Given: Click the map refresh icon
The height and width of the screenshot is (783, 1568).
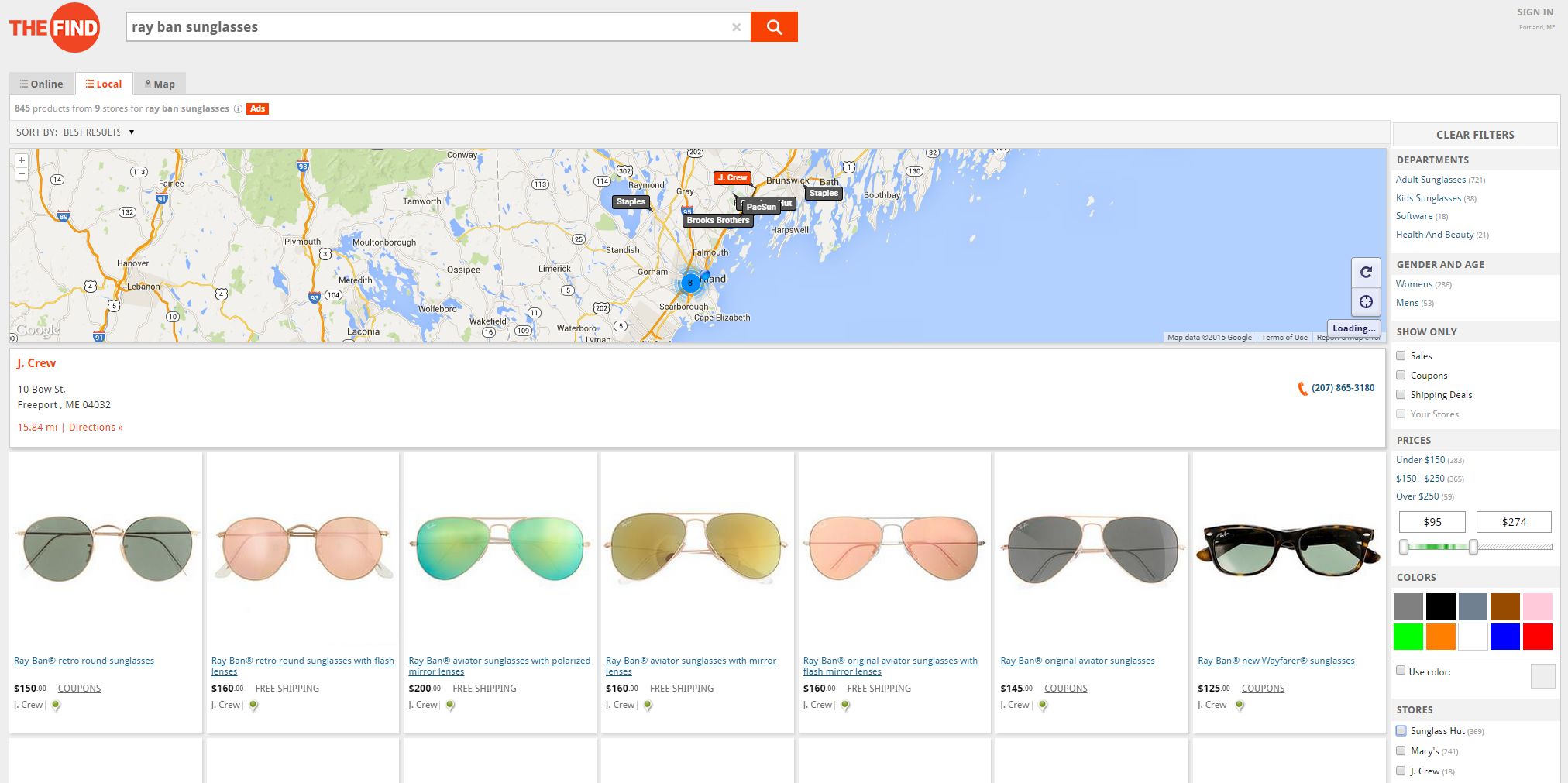Looking at the screenshot, I should [x=1367, y=273].
